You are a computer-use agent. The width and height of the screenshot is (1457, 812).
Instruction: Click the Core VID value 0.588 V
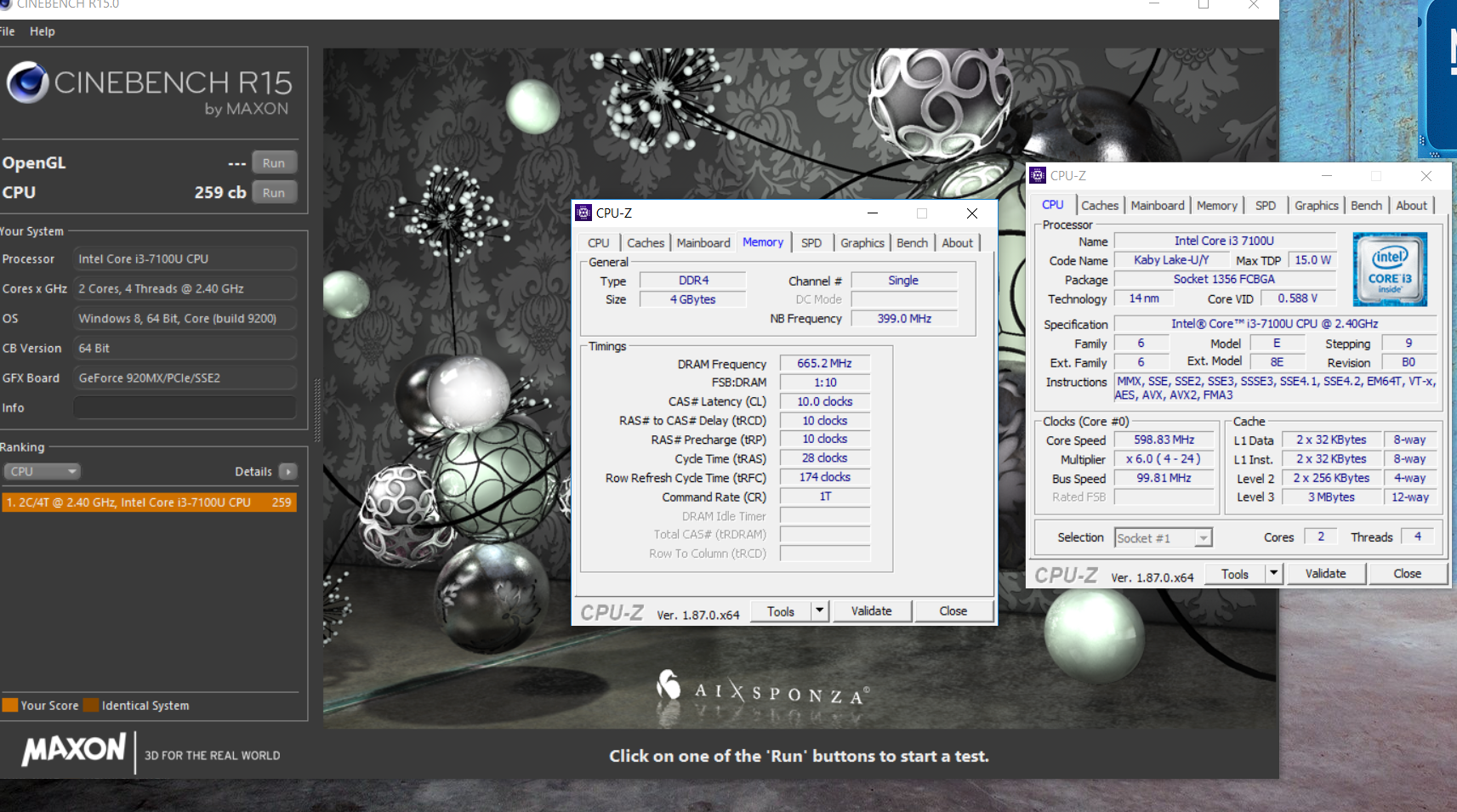click(x=1297, y=298)
